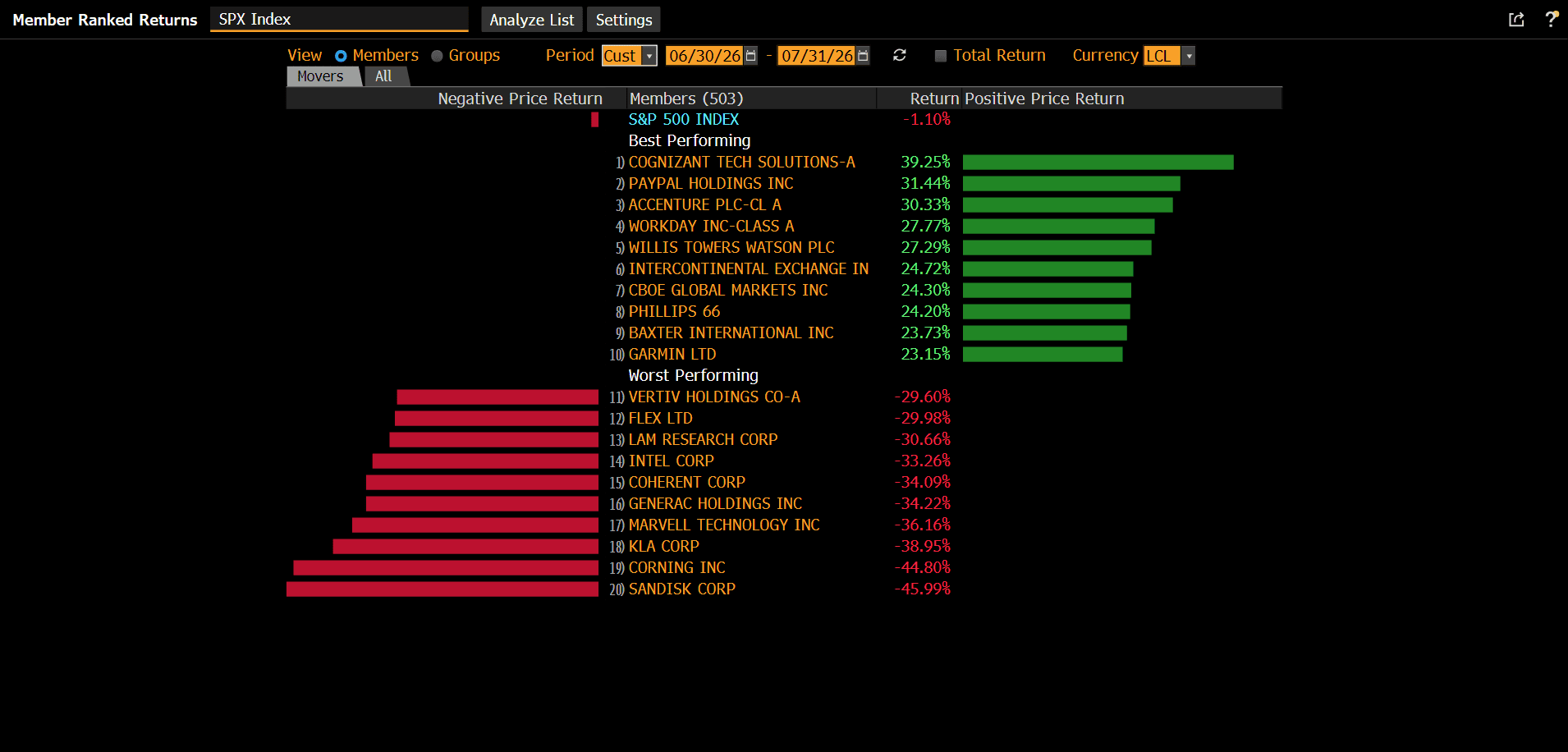Open calendar for end date 07/31/26
The width and height of the screenshot is (1568, 752).
pyautogui.click(x=863, y=56)
